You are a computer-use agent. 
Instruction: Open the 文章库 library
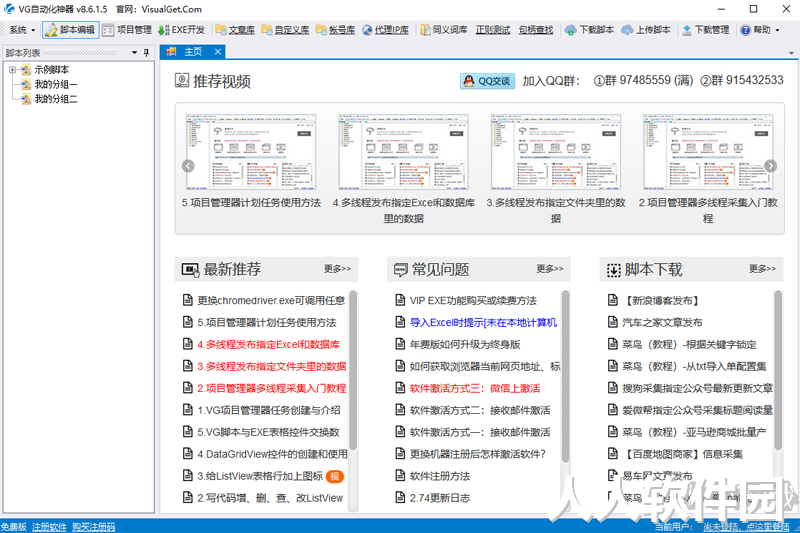[x=235, y=30]
